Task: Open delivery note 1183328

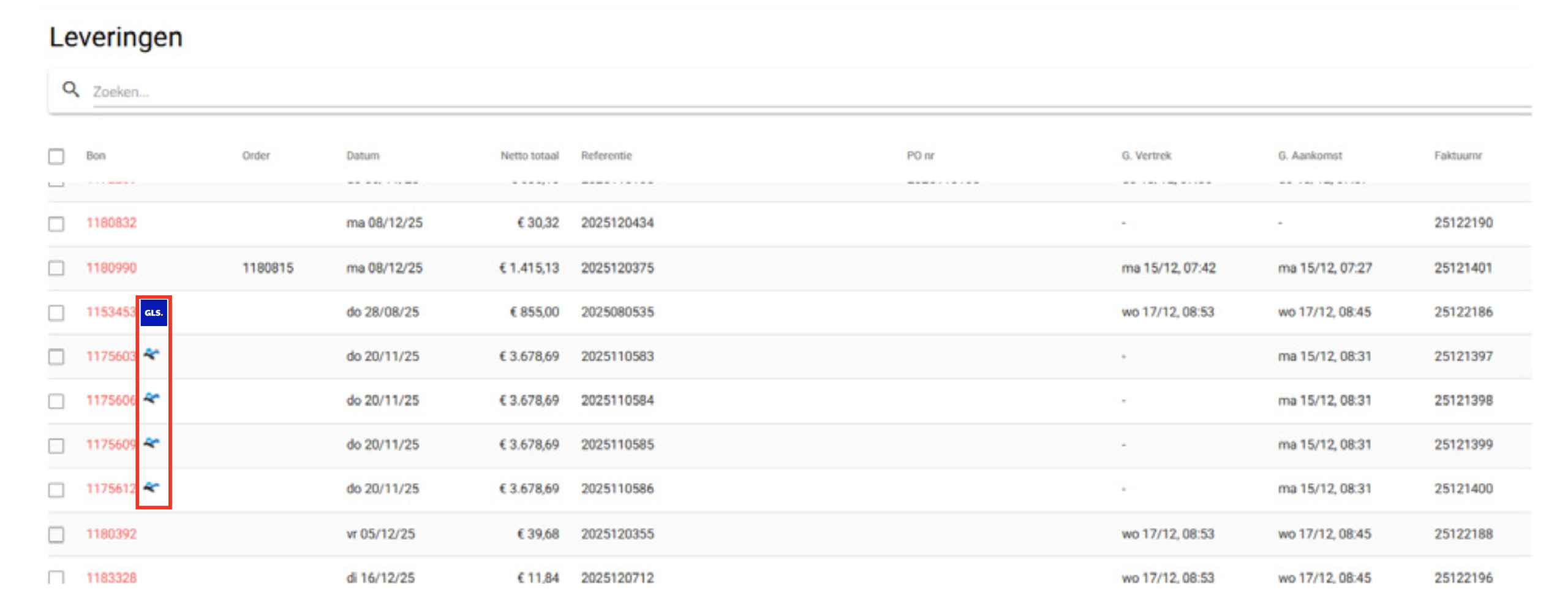Action: point(111,577)
